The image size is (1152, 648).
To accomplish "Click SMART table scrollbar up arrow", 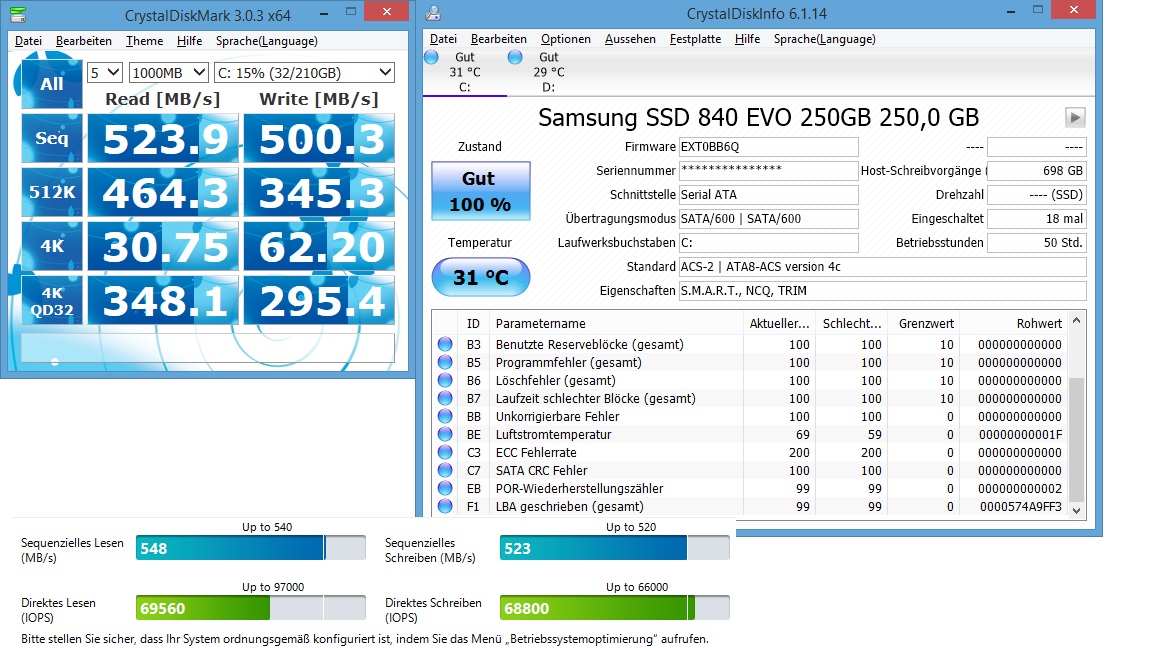I will pyautogui.click(x=1076, y=320).
